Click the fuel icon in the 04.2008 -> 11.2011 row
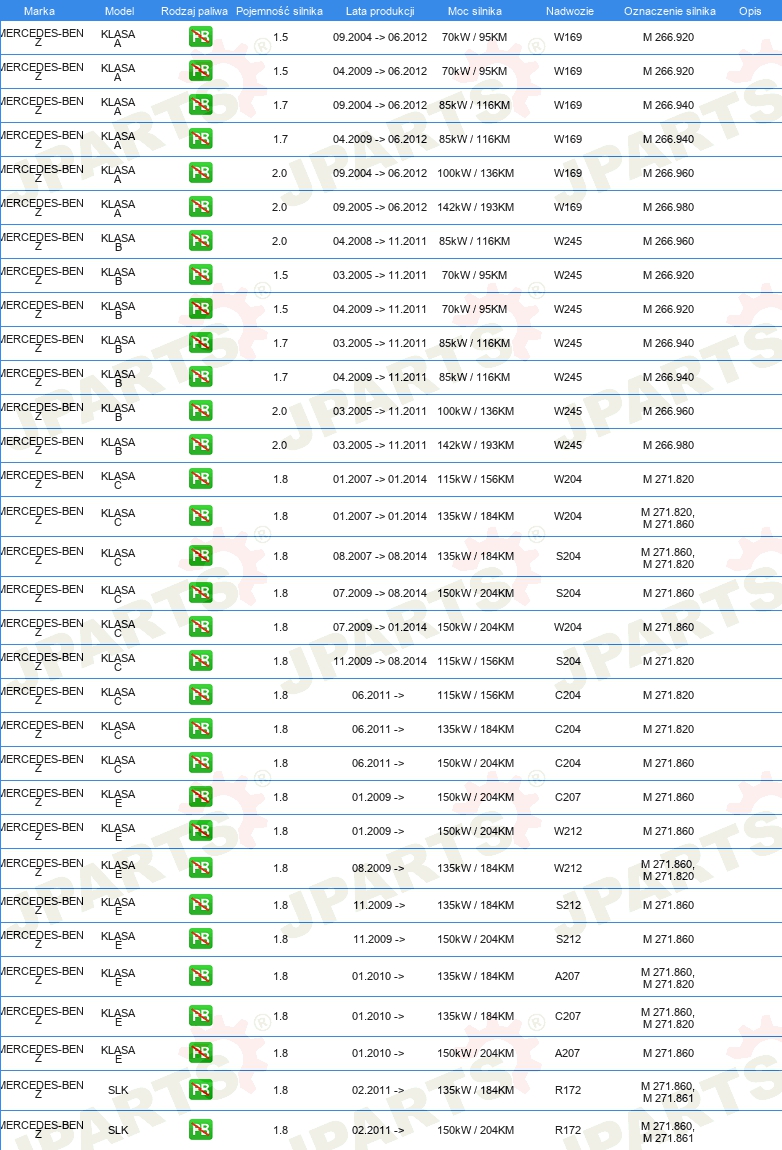782x1150 pixels. (x=200, y=241)
